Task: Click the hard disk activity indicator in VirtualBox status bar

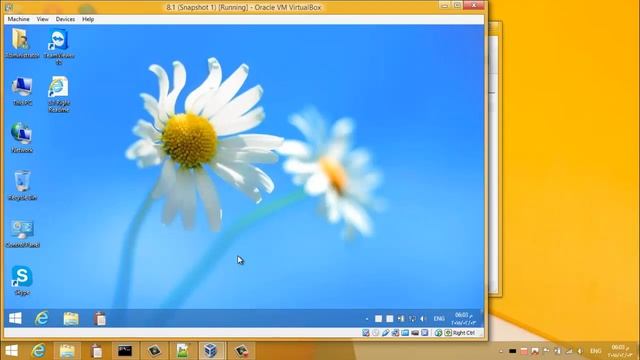Action: pyautogui.click(x=366, y=333)
